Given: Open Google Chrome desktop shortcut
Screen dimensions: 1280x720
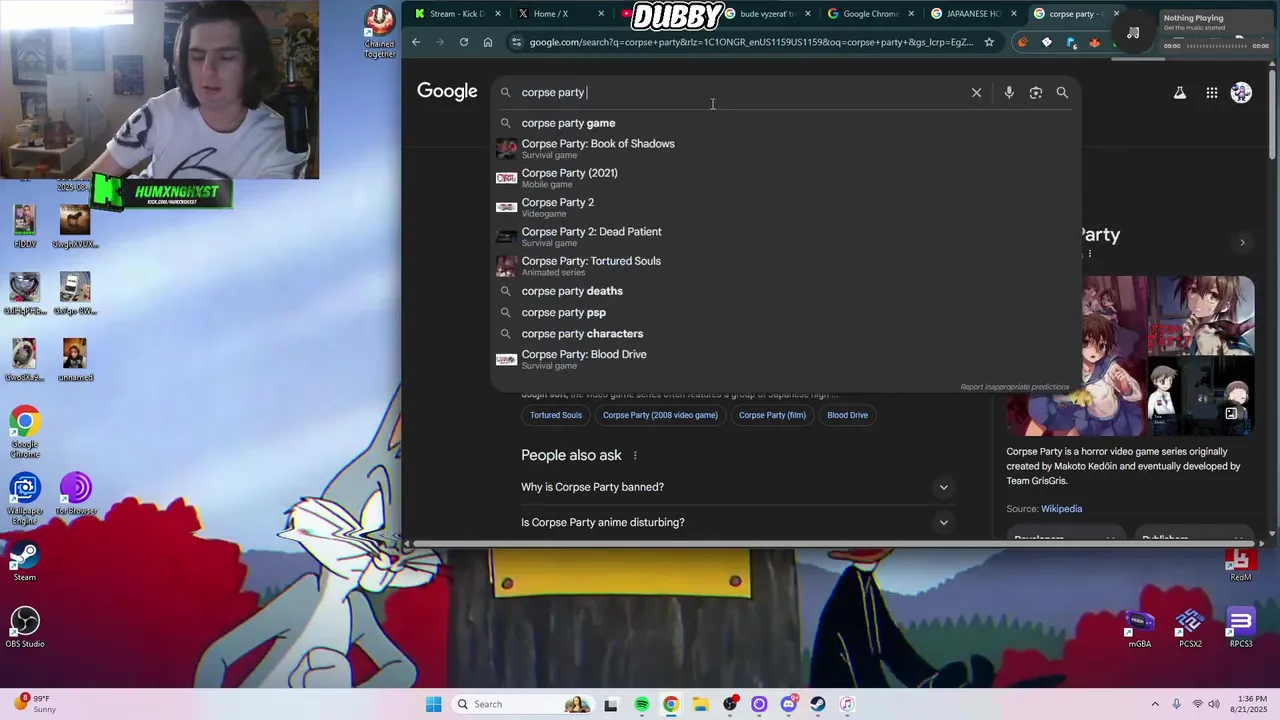Looking at the screenshot, I should pos(25,432).
